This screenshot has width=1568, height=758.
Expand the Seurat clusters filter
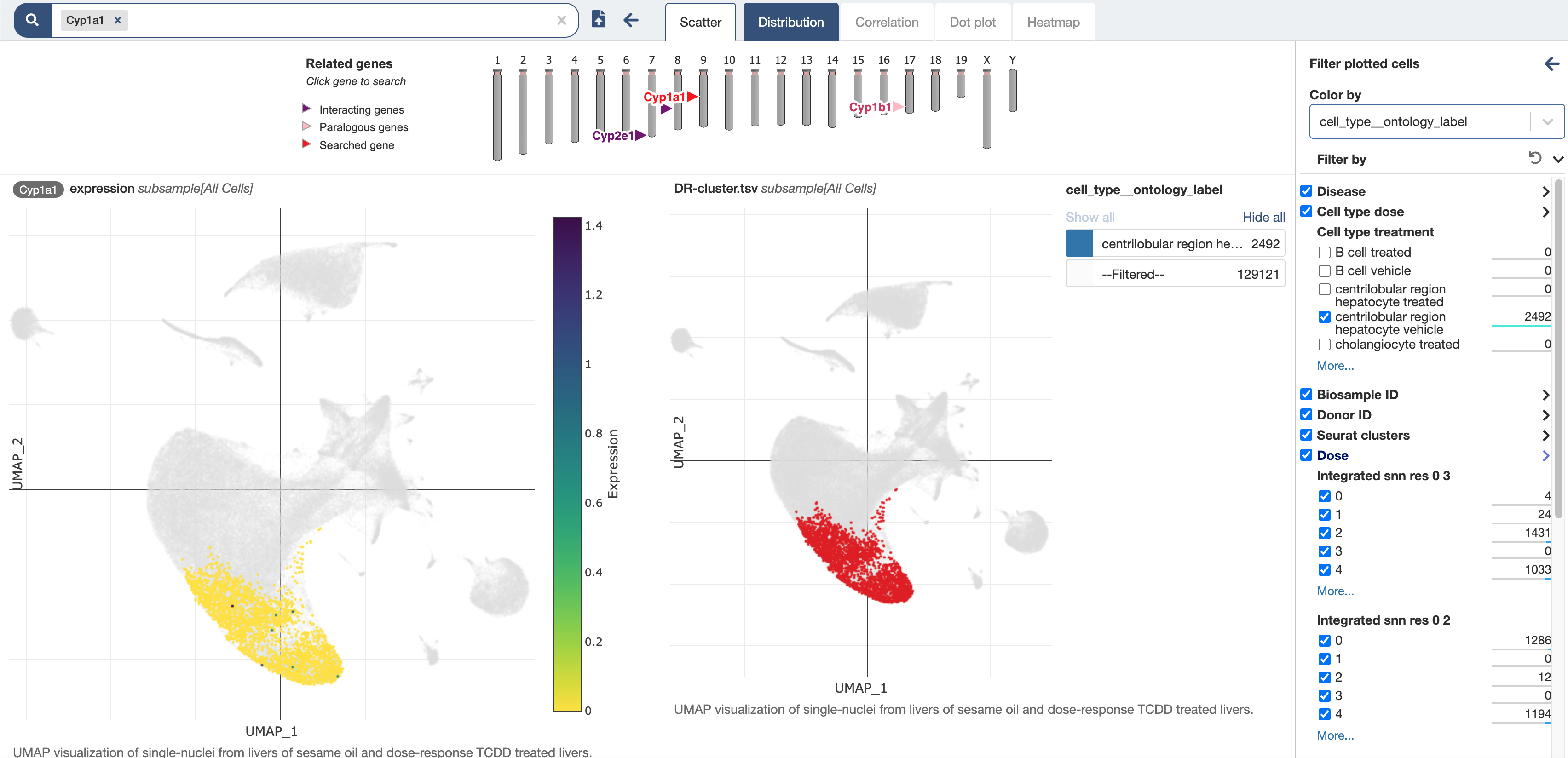(1545, 436)
